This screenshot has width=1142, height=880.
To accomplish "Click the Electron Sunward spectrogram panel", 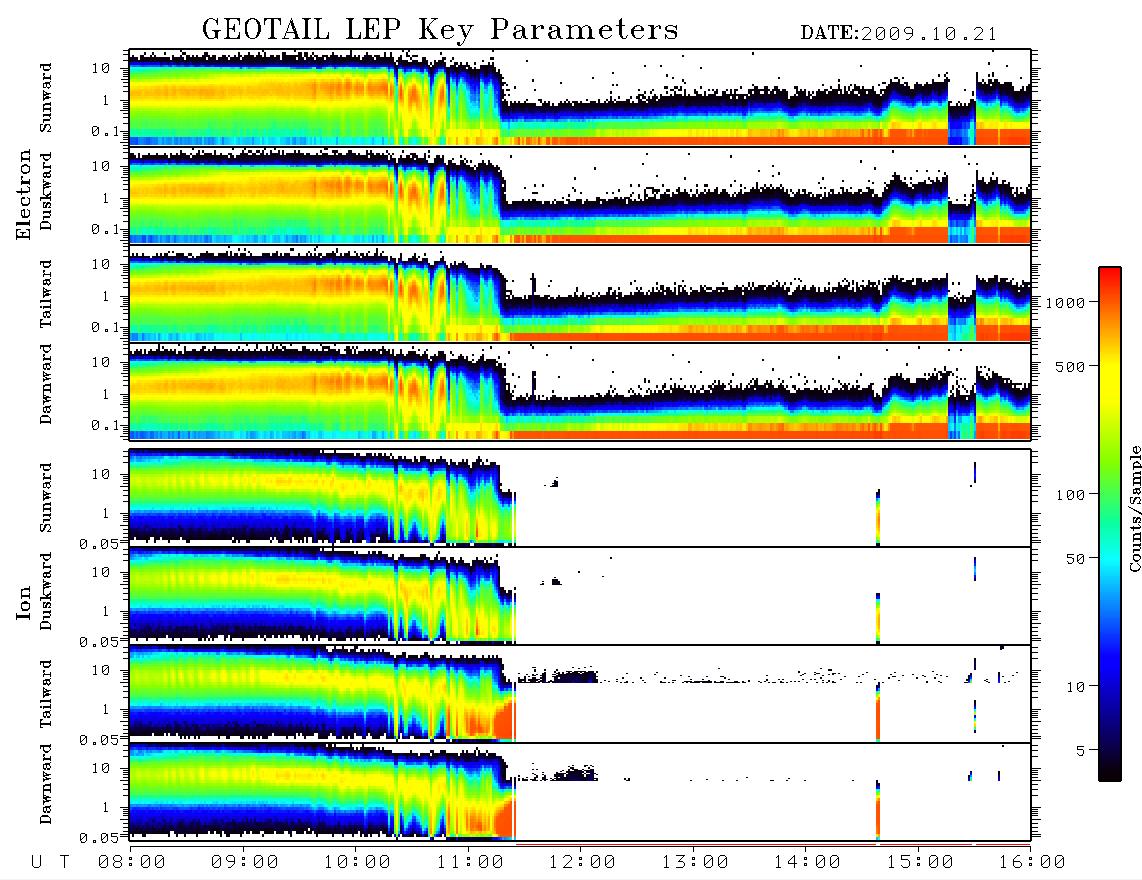I will 580,98.
